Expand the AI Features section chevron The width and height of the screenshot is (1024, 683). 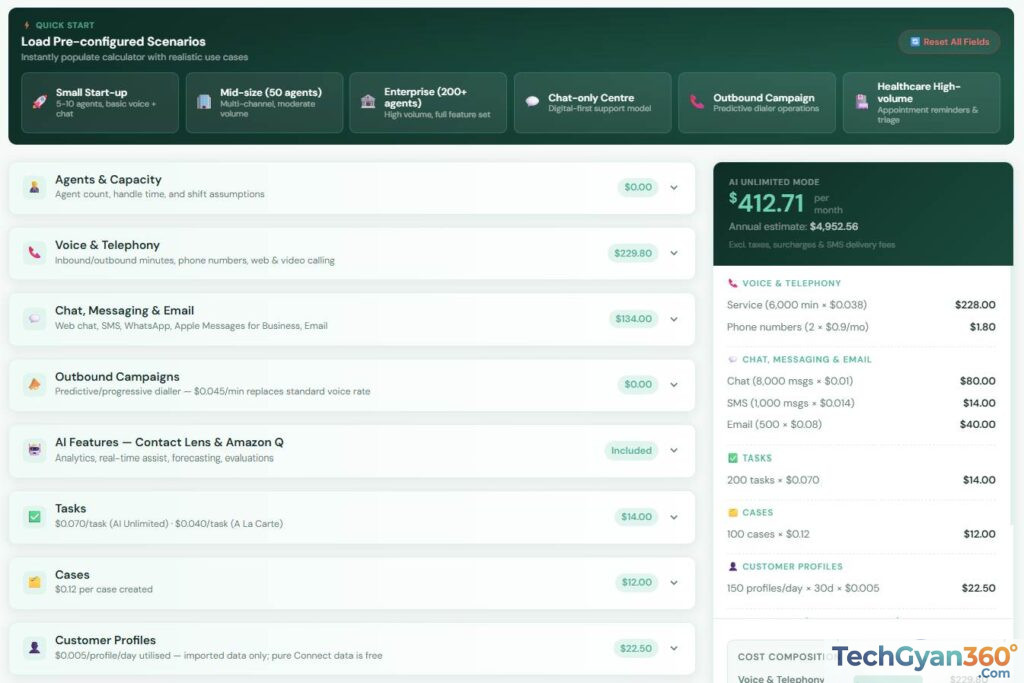674,451
